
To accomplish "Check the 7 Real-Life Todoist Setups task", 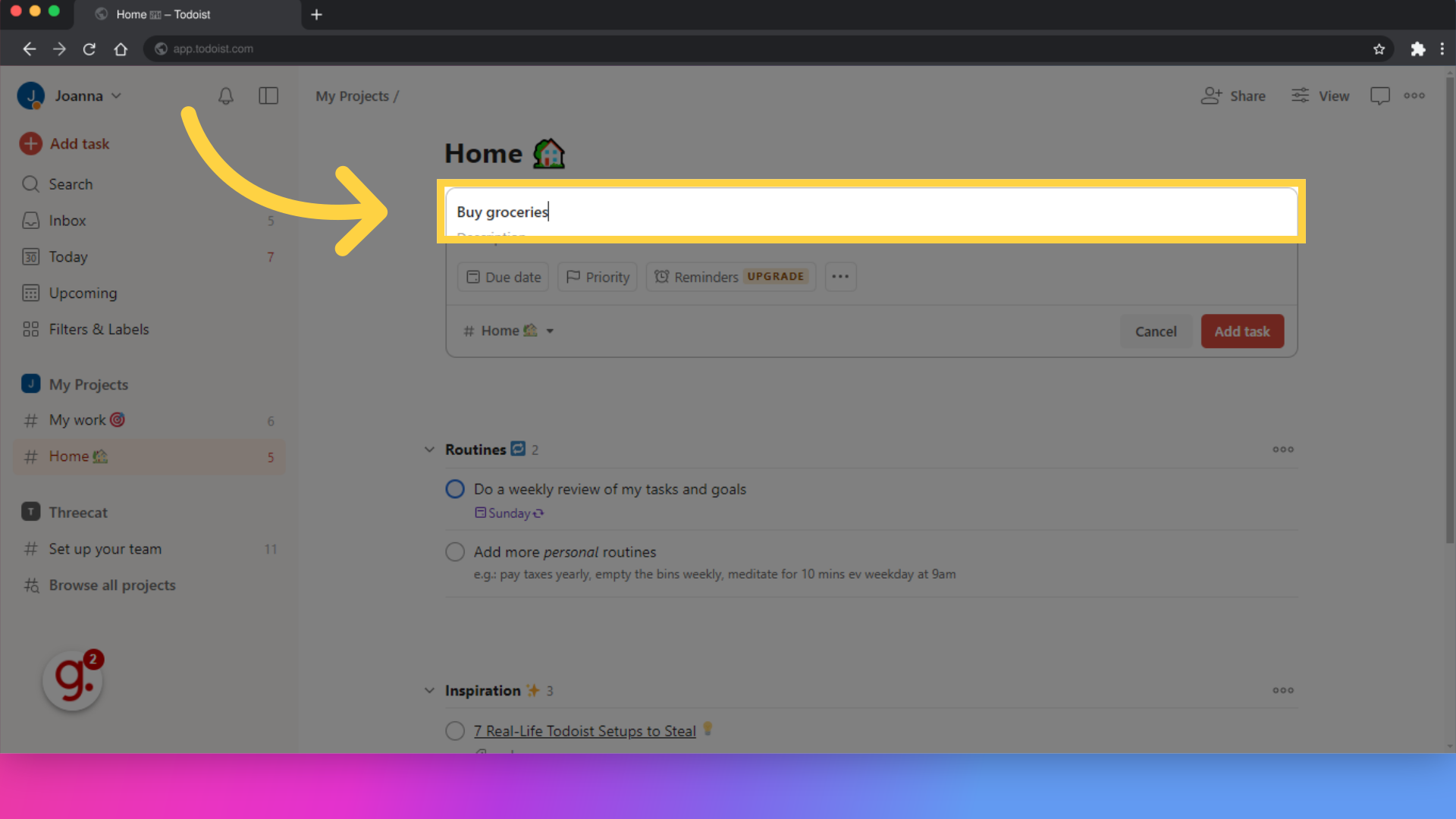I will click(455, 730).
